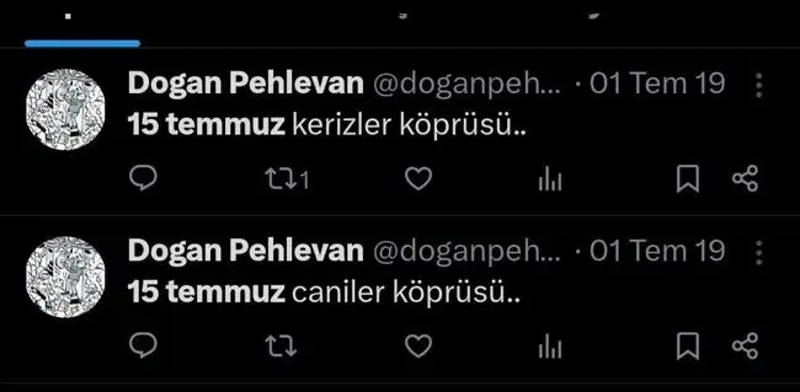This screenshot has height=392, width=800.
Task: Open the first tweet's 01 Tem 19 timestamp
Action: point(657,83)
